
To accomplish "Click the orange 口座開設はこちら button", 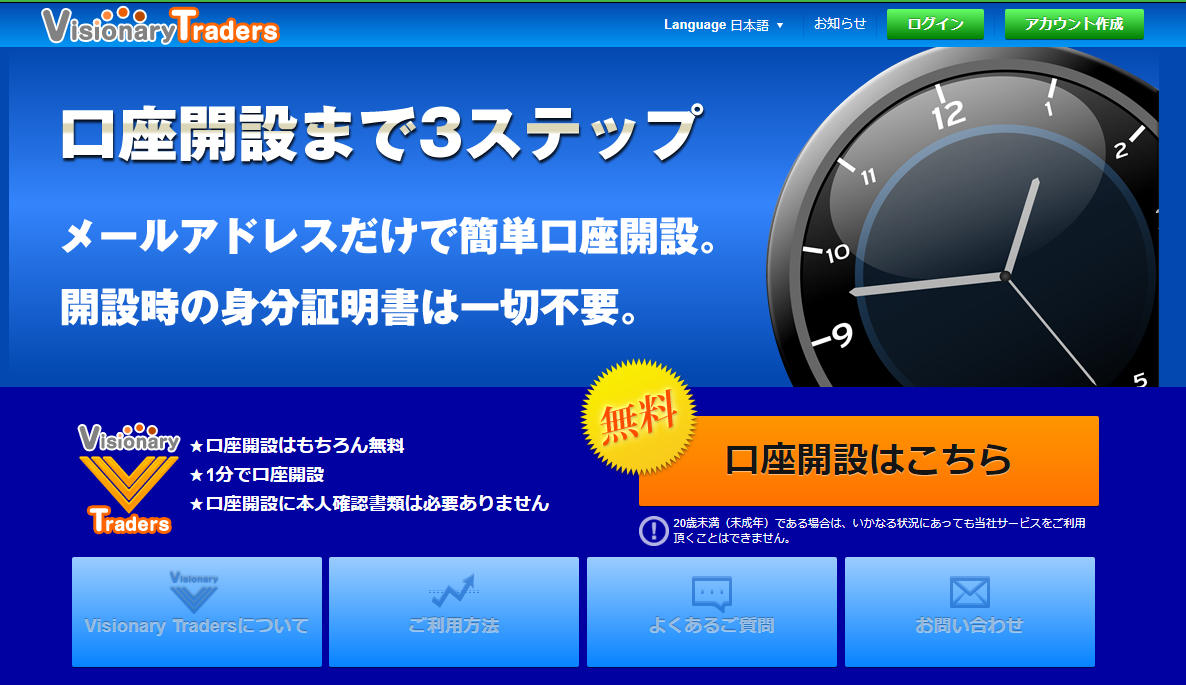I will [868, 460].
